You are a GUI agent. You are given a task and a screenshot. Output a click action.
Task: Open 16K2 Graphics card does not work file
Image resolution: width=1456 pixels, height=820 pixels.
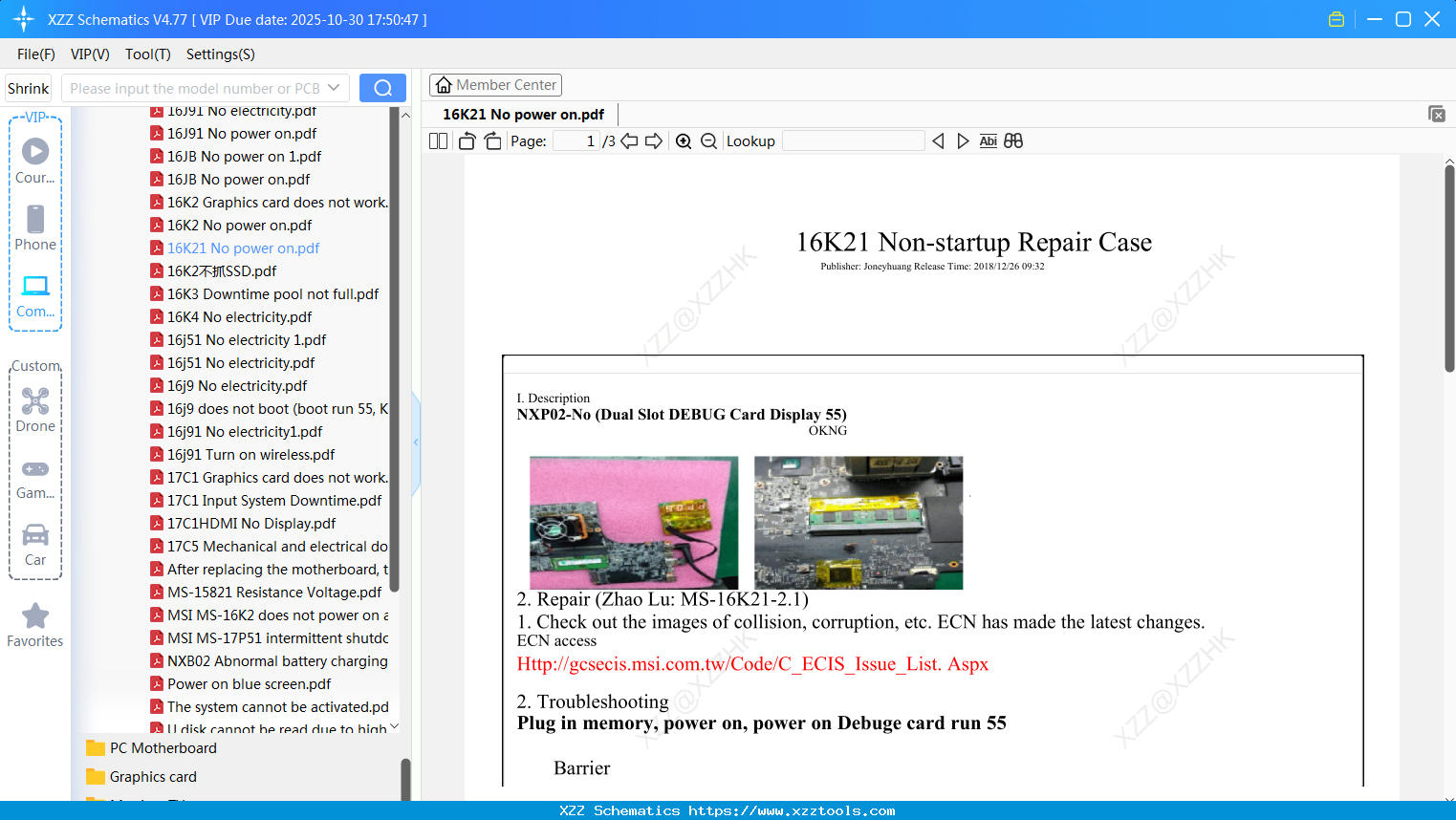pyautogui.click(x=270, y=203)
